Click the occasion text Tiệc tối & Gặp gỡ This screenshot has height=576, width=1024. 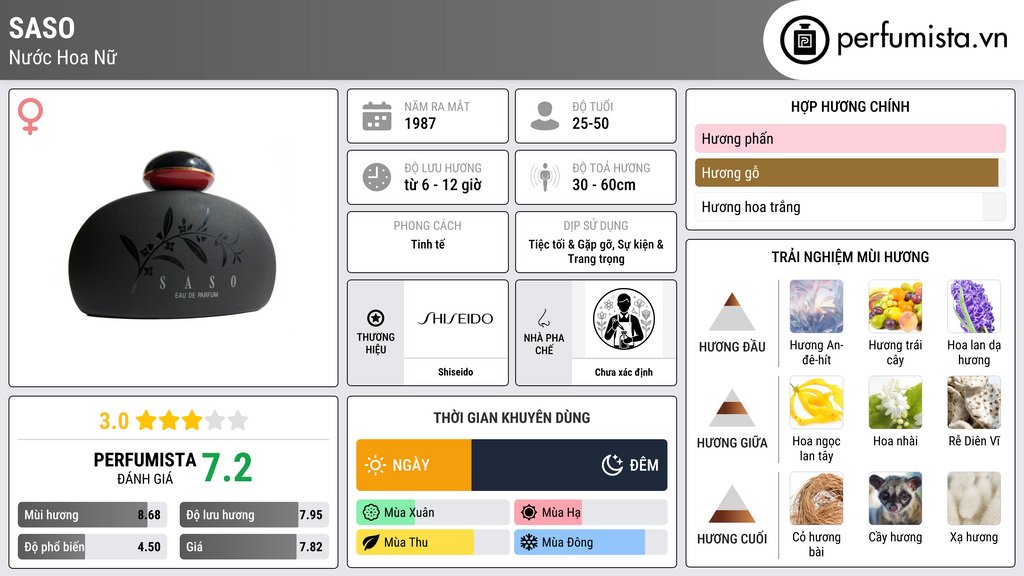pyautogui.click(x=572, y=244)
